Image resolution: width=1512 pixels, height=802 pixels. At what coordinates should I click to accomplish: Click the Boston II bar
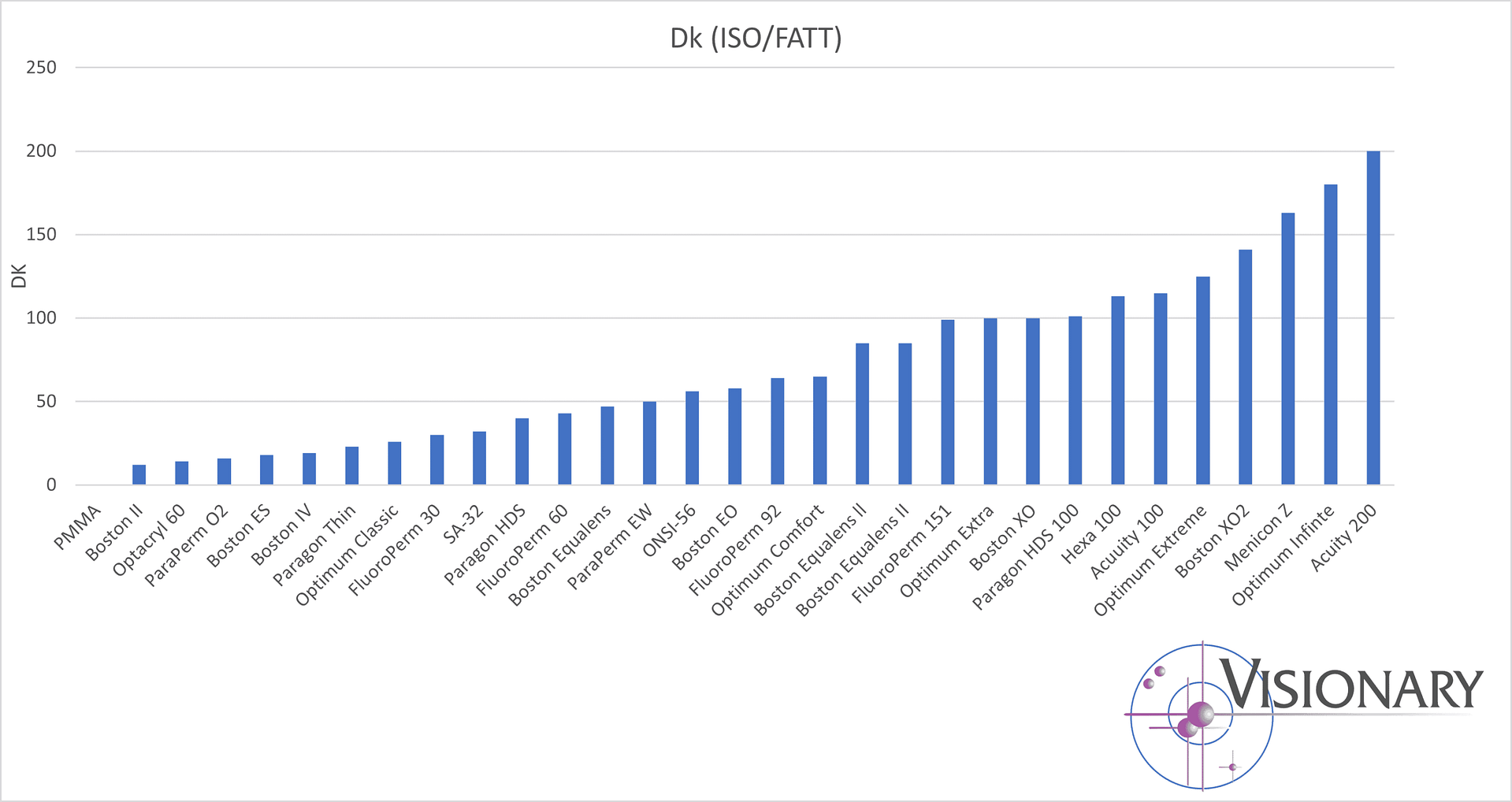139,475
